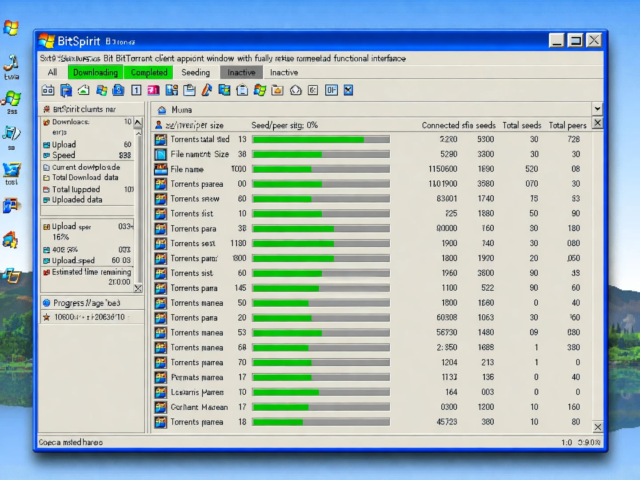Select the unhighlighted Inactive tab at right
Screen dimensions: 640x480
click(284, 73)
